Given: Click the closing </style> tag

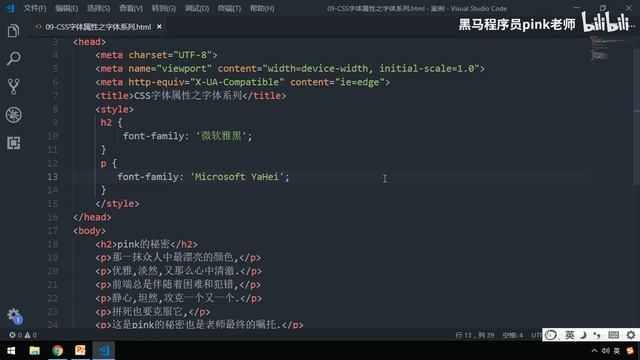Looking at the screenshot, I should [x=117, y=203].
